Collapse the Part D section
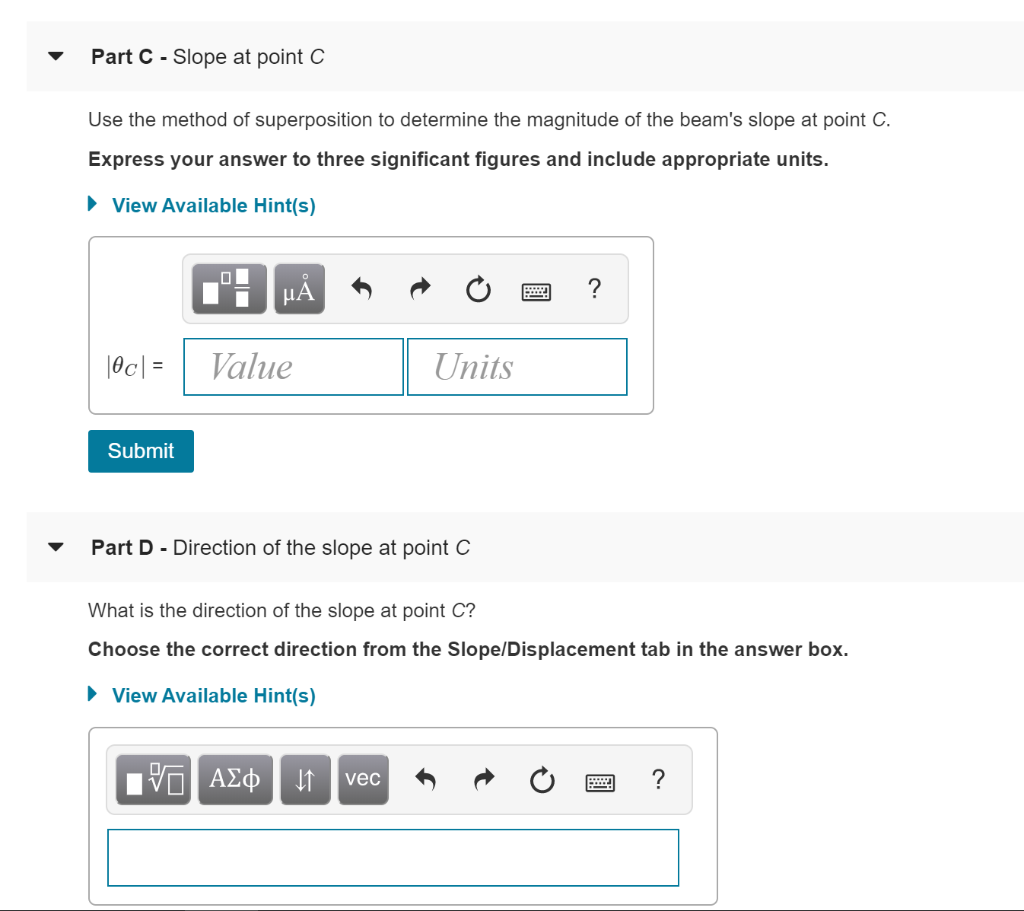This screenshot has width=1024, height=911. pos(55,547)
